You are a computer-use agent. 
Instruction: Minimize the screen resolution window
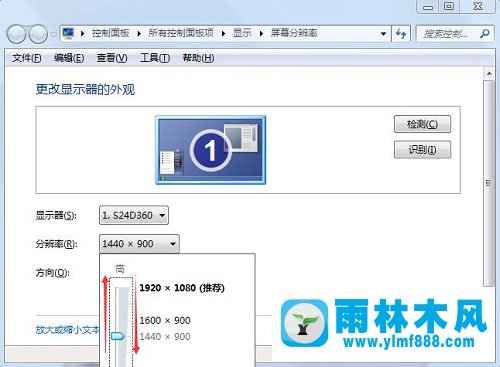[x=428, y=6]
